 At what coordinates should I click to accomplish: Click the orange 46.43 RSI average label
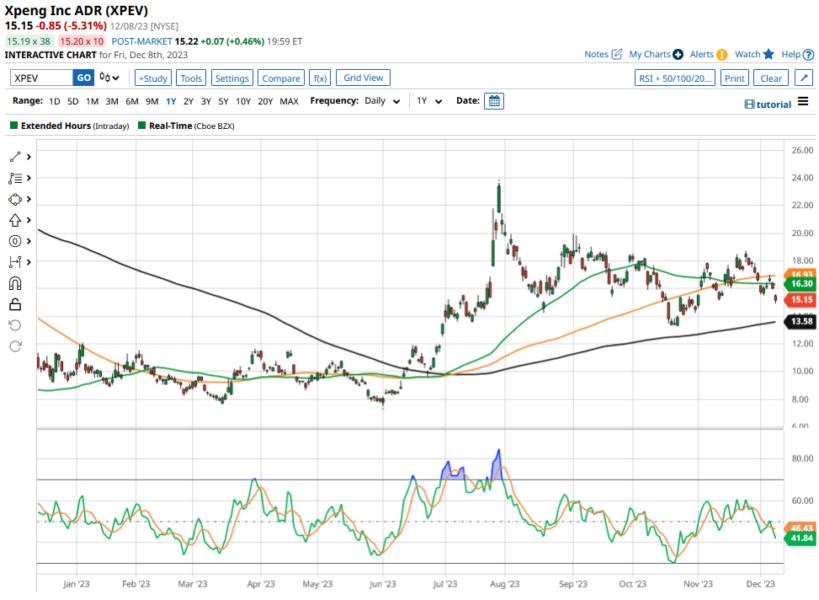802,528
